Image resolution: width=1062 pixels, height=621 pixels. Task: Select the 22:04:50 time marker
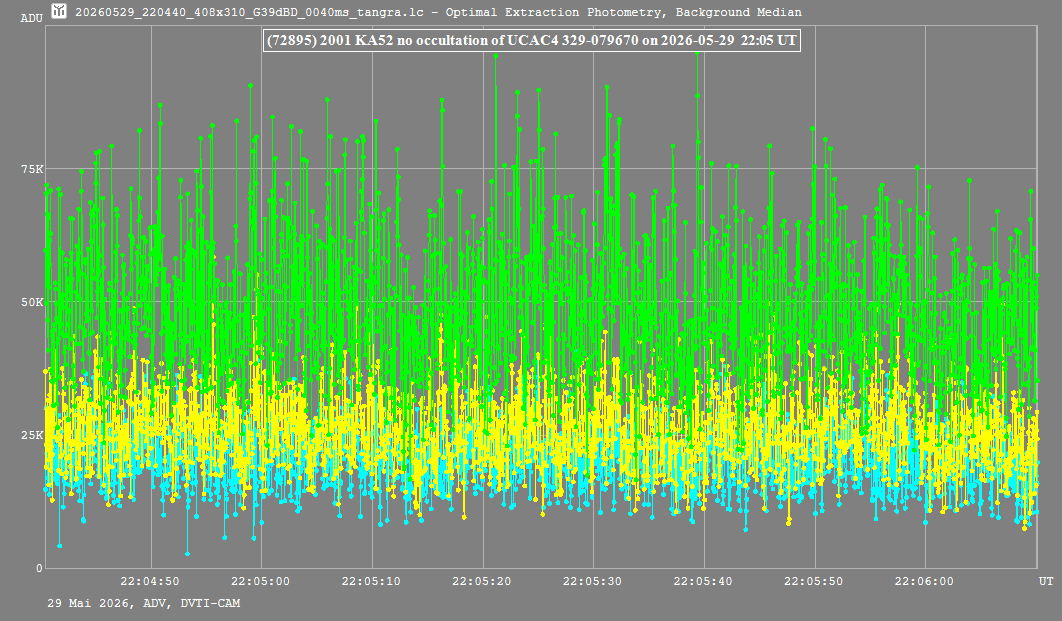(150, 581)
